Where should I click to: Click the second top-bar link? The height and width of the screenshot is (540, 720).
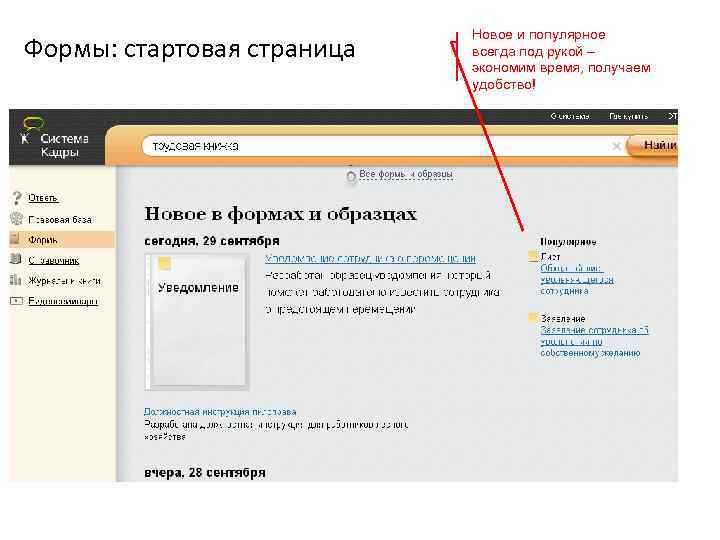(x=628, y=116)
